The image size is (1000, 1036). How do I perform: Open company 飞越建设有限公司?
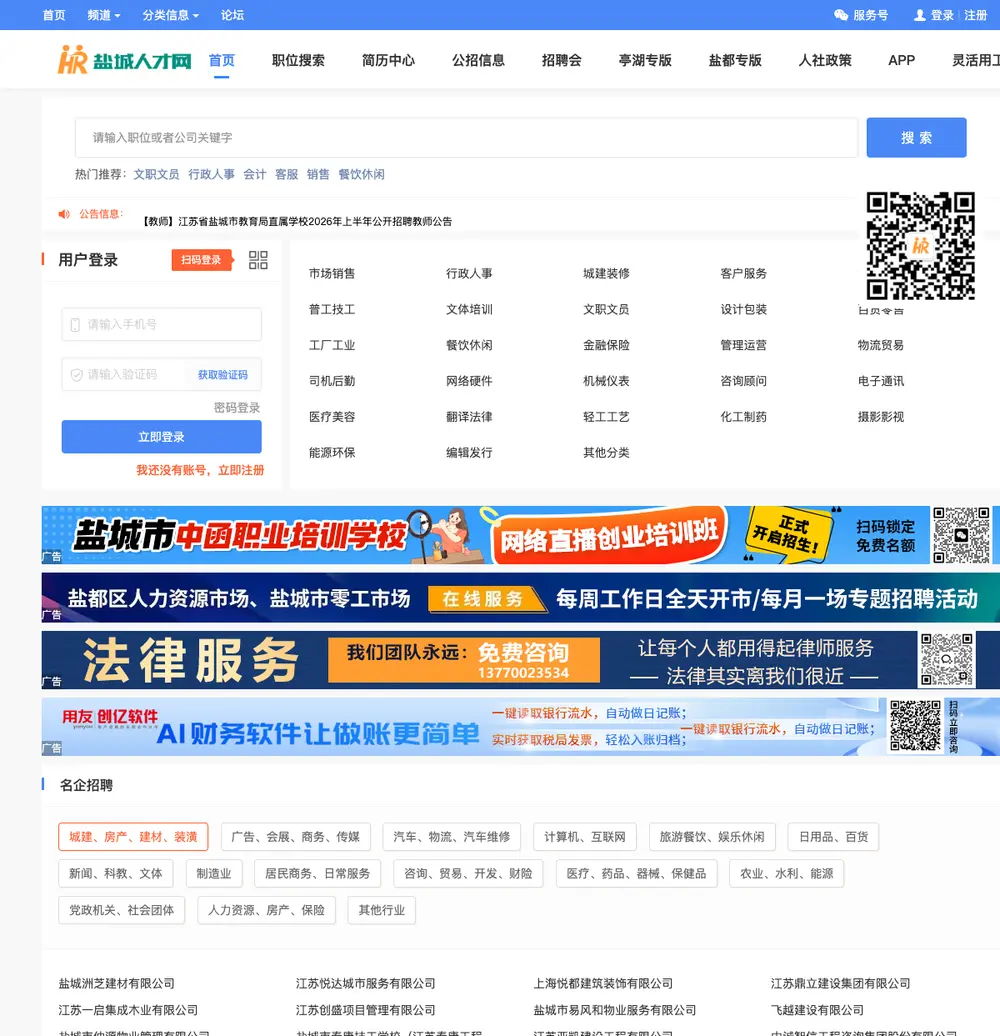pyautogui.click(x=818, y=1010)
